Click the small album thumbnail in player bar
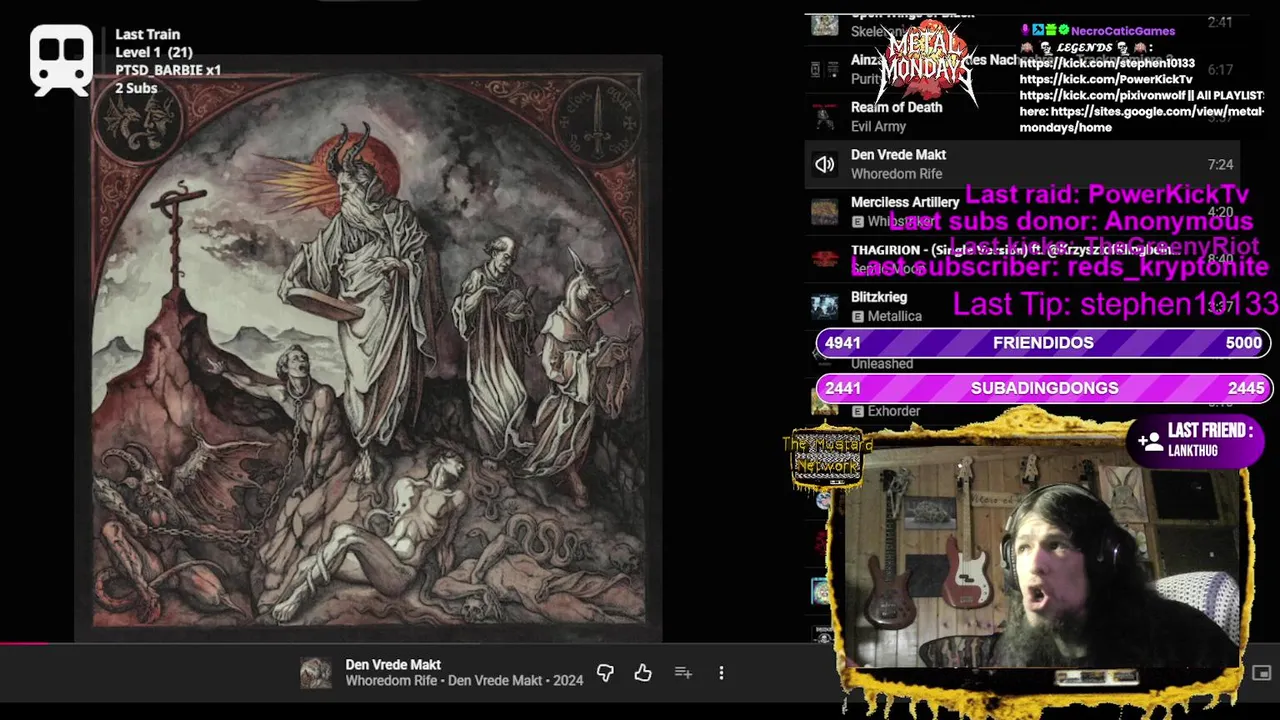 (x=316, y=673)
